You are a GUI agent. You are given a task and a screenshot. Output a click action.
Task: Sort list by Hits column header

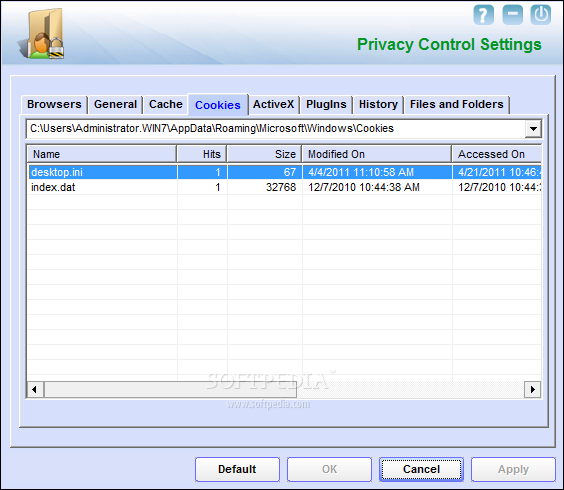[x=202, y=154]
